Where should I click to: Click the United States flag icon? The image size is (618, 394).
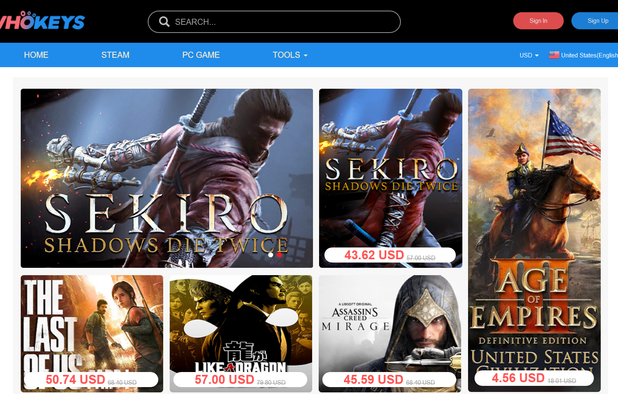tap(554, 55)
